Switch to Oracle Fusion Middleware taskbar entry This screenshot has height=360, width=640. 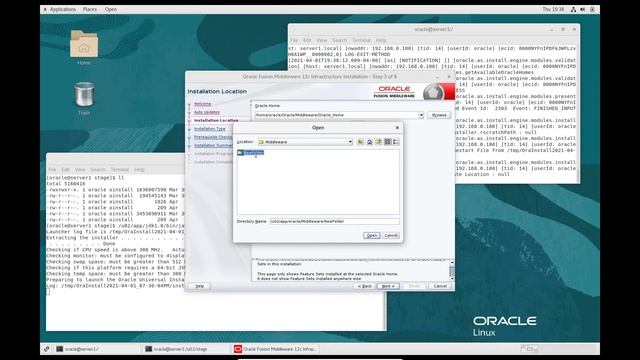276,349
